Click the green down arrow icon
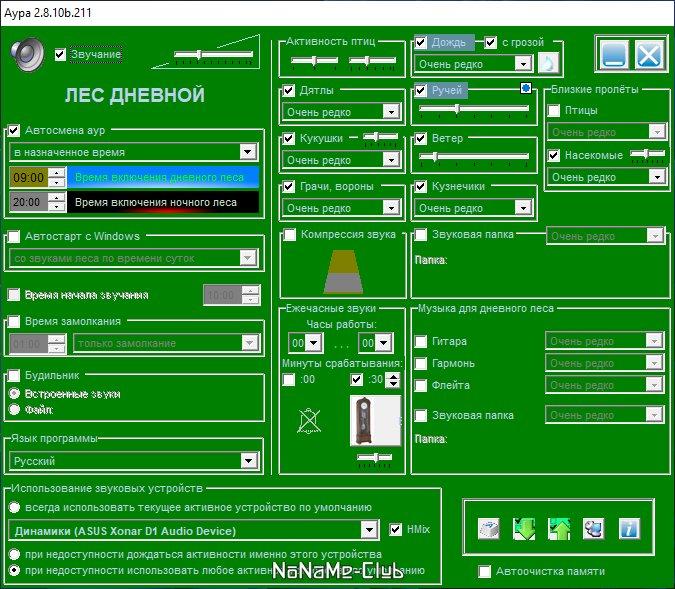The width and height of the screenshot is (675, 589). 524,529
